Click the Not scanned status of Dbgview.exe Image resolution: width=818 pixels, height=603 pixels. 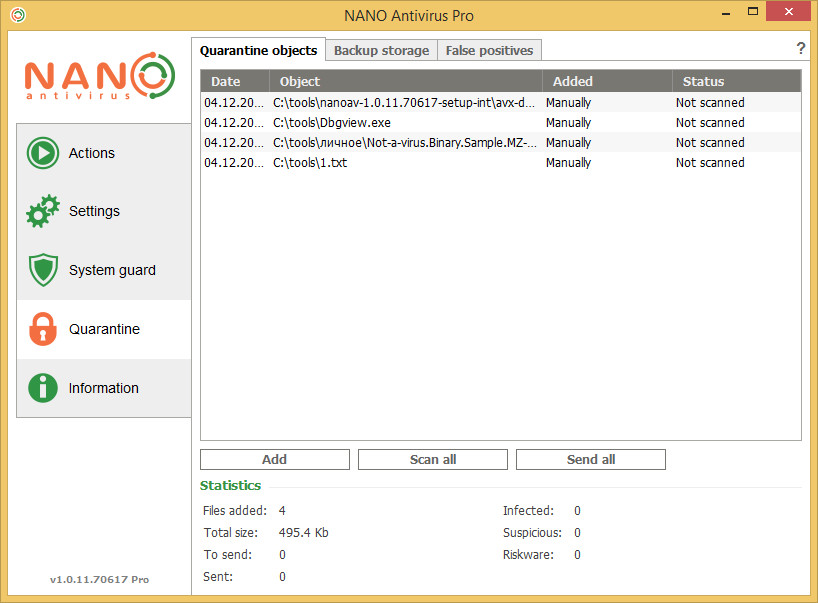[710, 123]
